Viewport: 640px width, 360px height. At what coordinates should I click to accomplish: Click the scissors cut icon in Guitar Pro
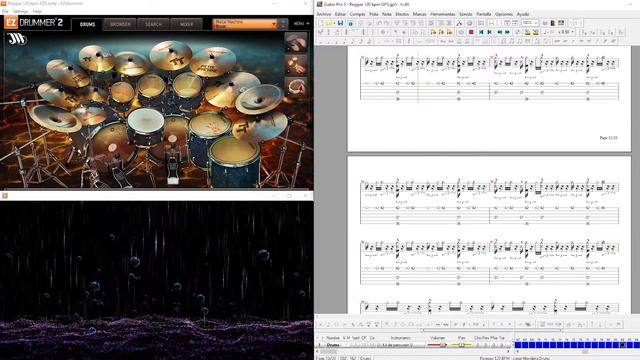pyautogui.click(x=459, y=23)
